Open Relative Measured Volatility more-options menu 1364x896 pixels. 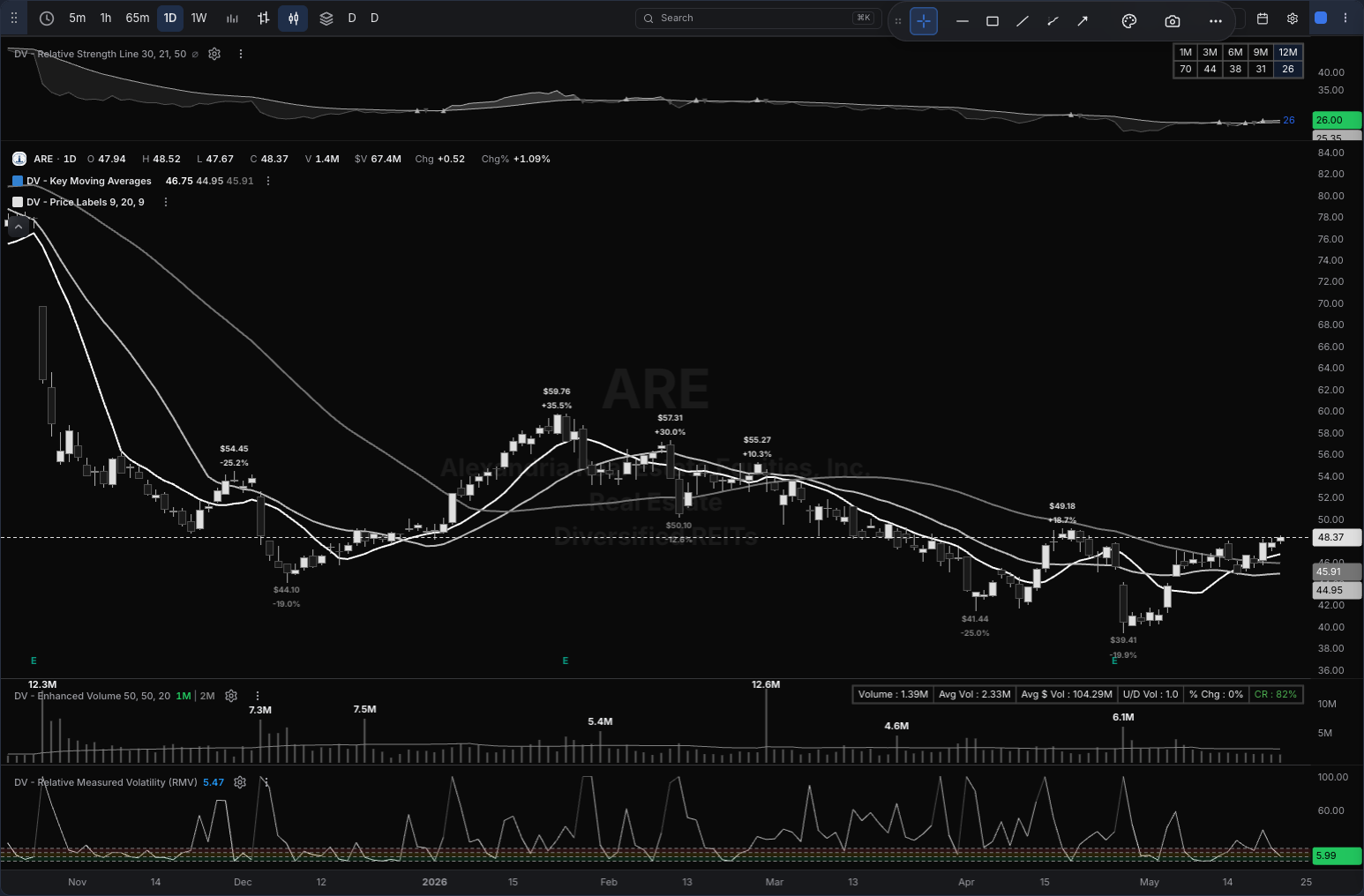point(266,782)
